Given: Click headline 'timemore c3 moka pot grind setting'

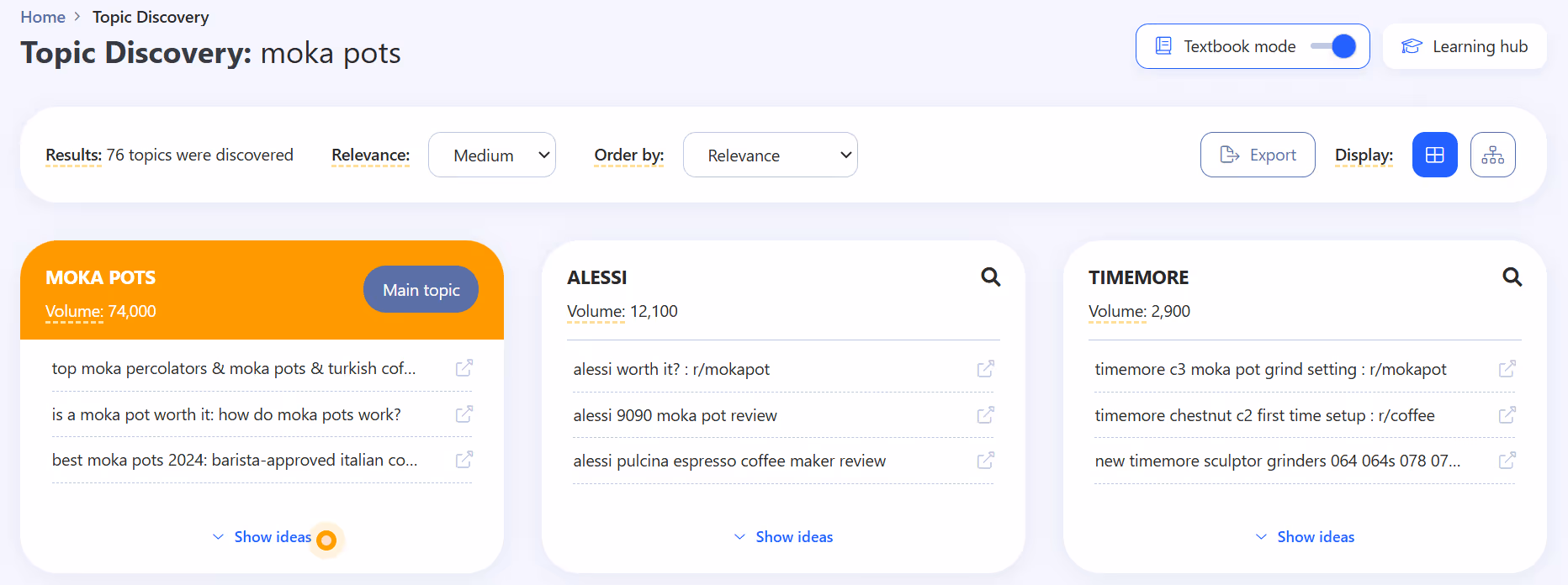Looking at the screenshot, I should tap(1270, 369).
